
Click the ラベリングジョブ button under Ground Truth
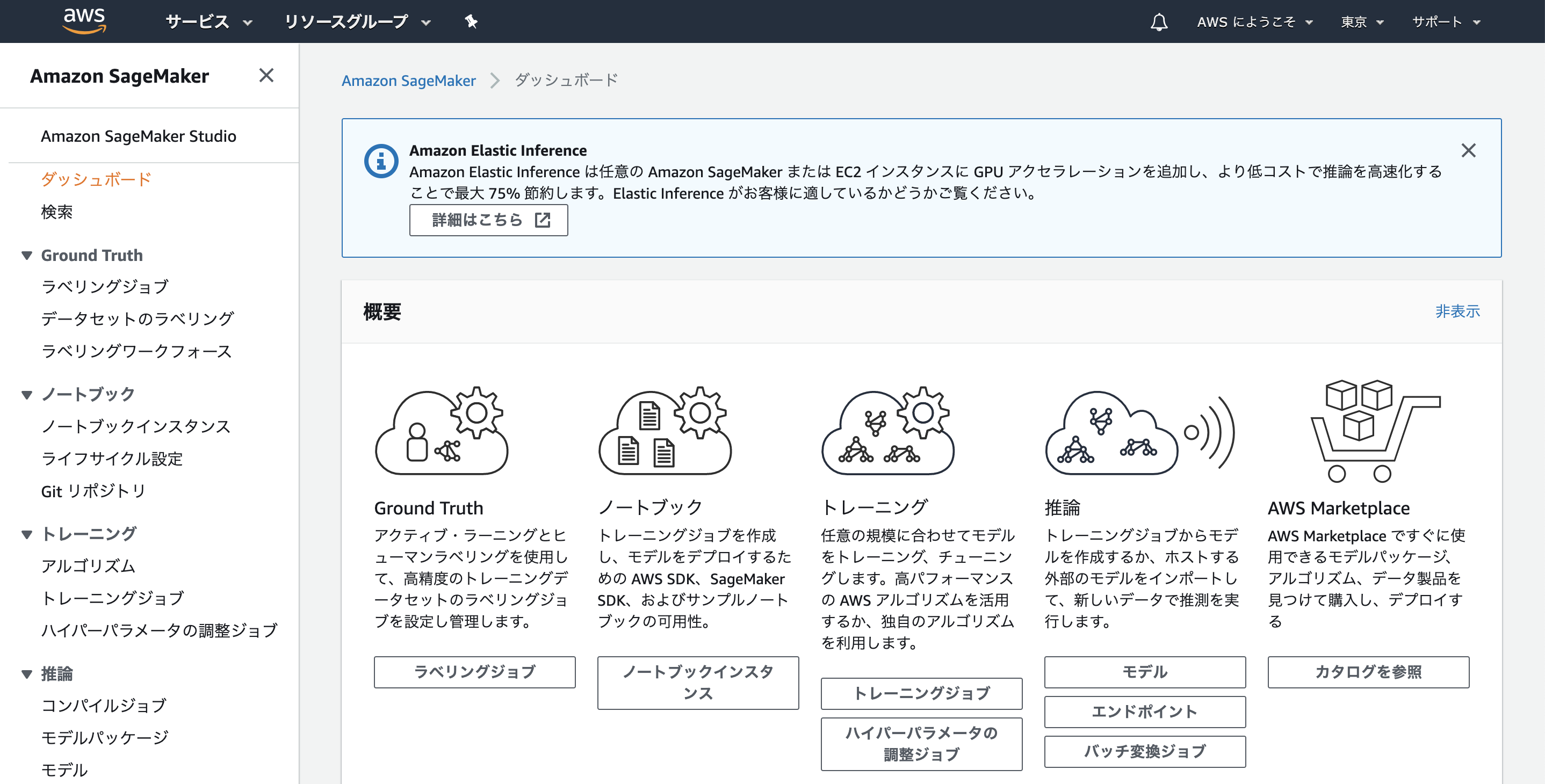(474, 672)
